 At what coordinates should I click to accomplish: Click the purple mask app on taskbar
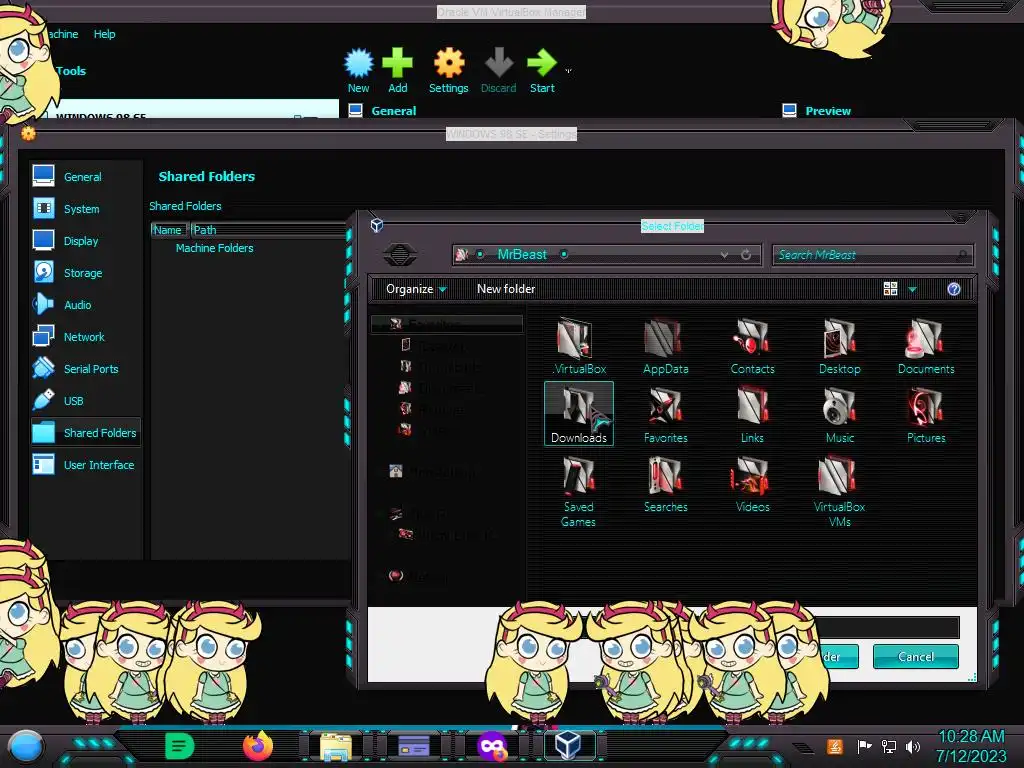click(492, 746)
